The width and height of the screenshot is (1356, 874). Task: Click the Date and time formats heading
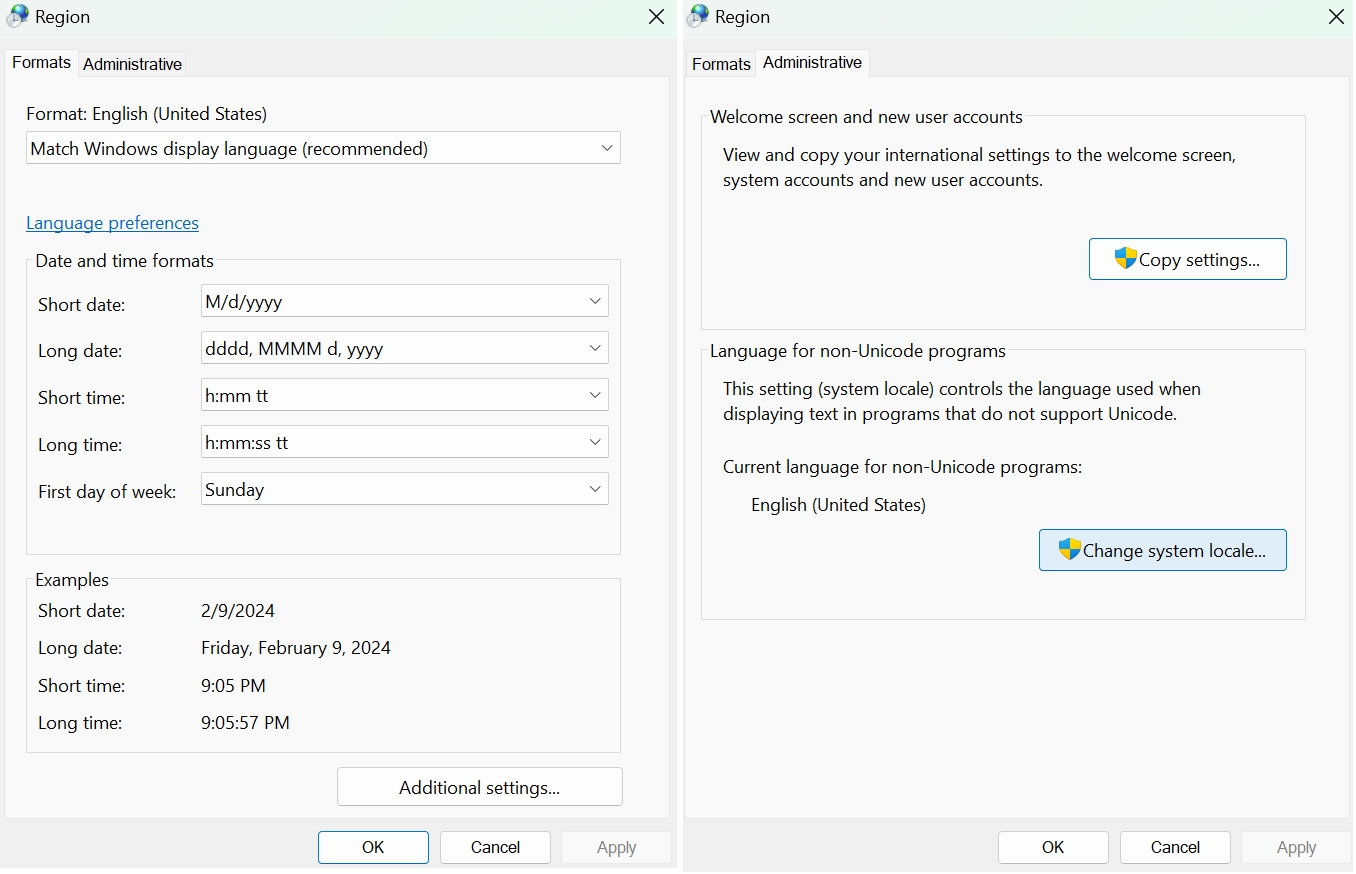point(125,261)
